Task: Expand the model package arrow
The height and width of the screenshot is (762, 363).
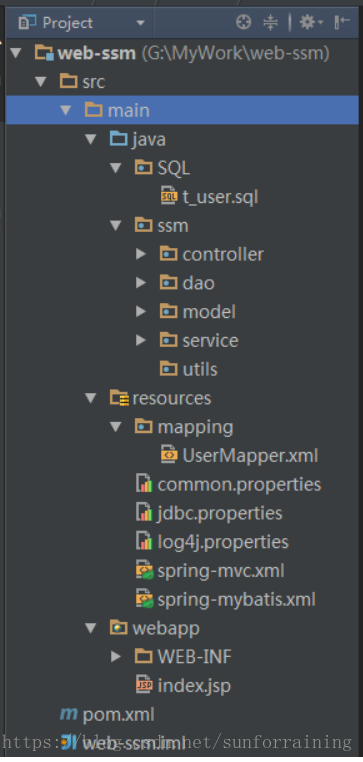Action: click(x=141, y=312)
